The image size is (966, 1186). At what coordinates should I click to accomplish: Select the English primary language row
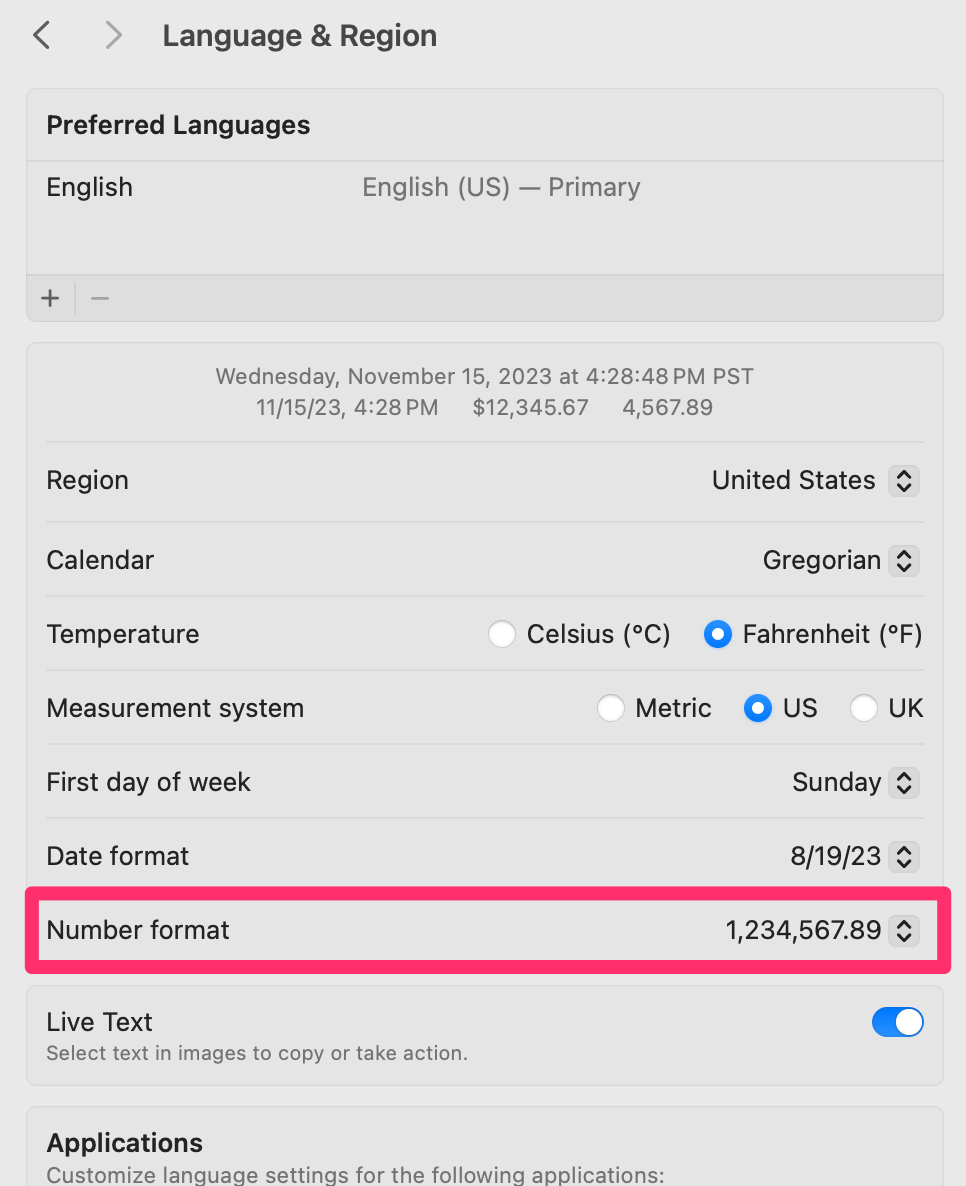click(x=300, y=187)
